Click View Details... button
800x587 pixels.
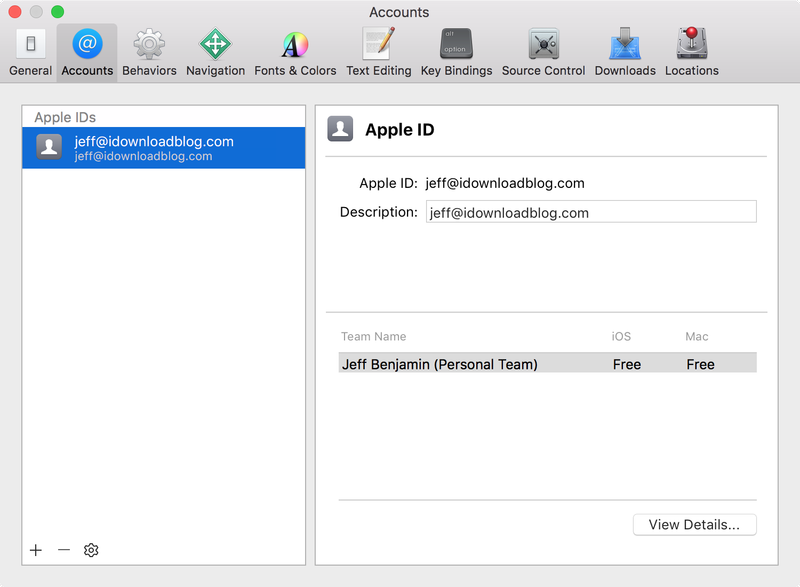coord(694,525)
